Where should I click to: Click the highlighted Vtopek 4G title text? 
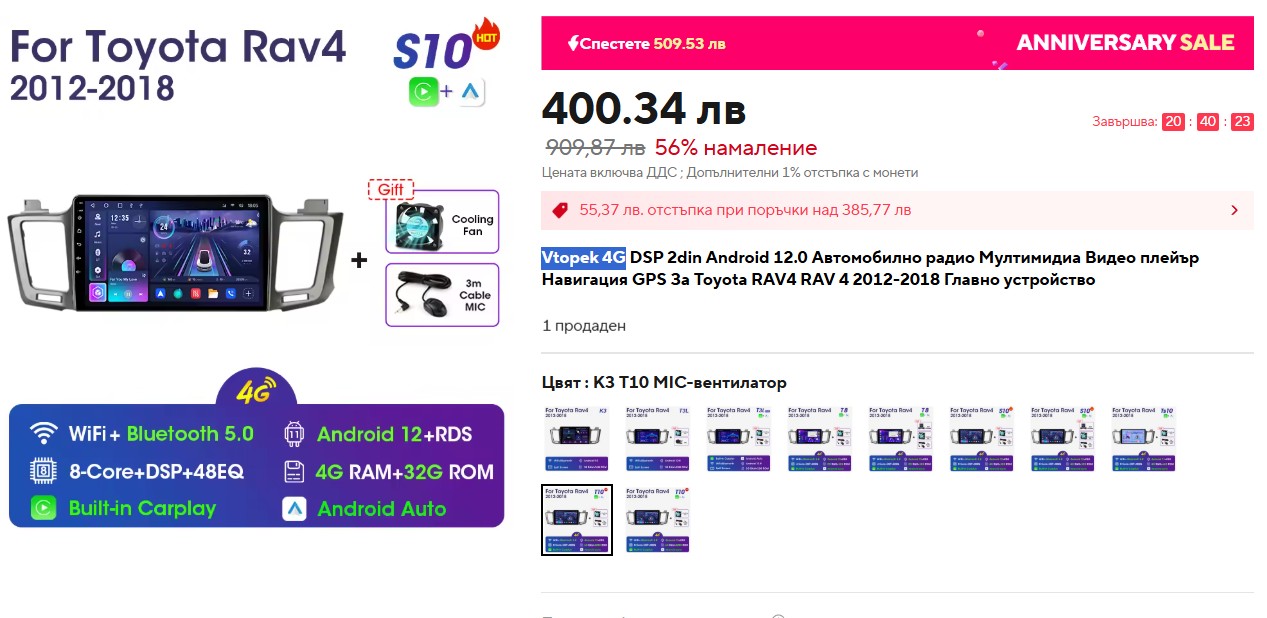coord(583,258)
